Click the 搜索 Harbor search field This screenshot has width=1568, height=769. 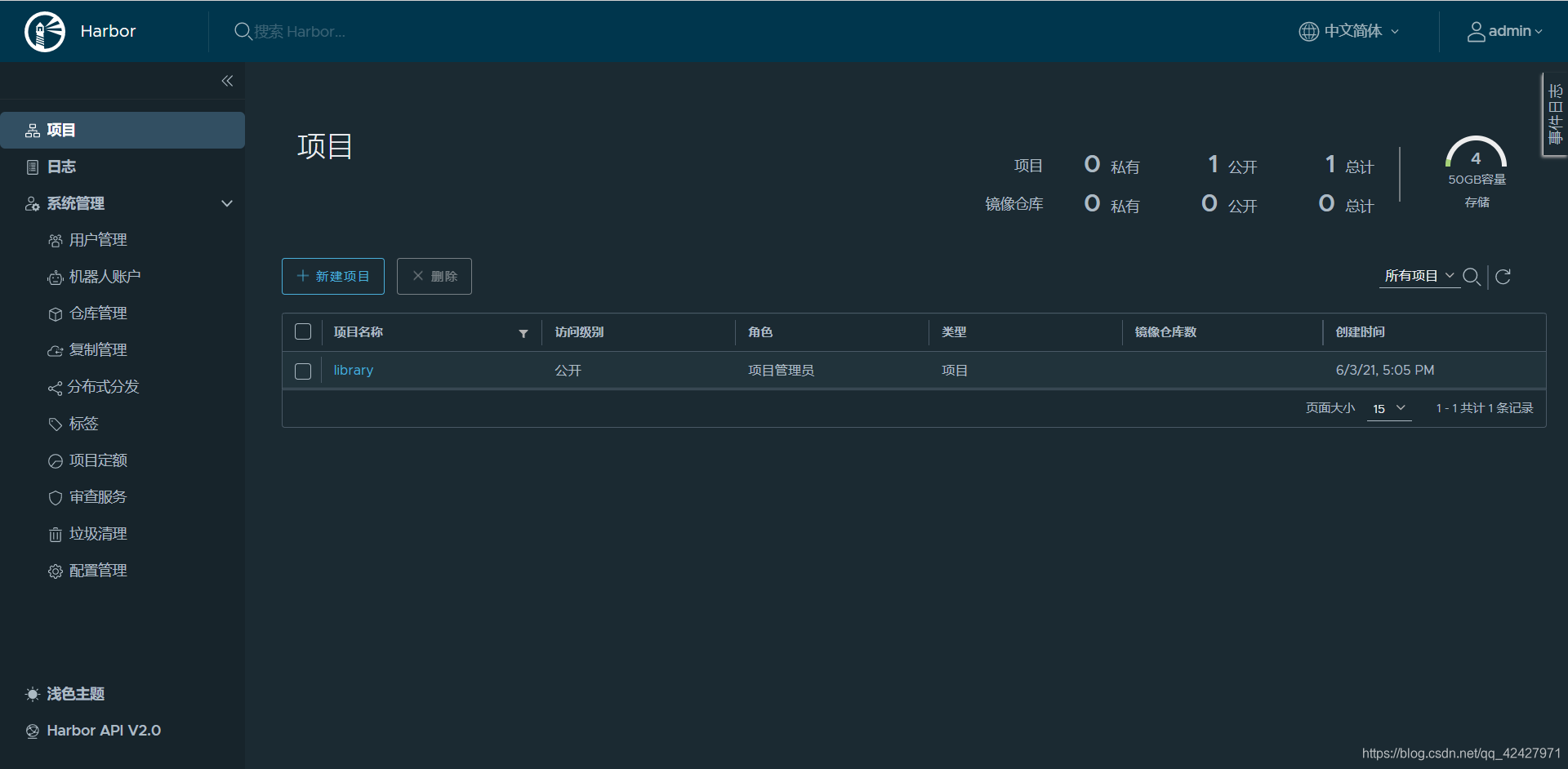pos(300,31)
